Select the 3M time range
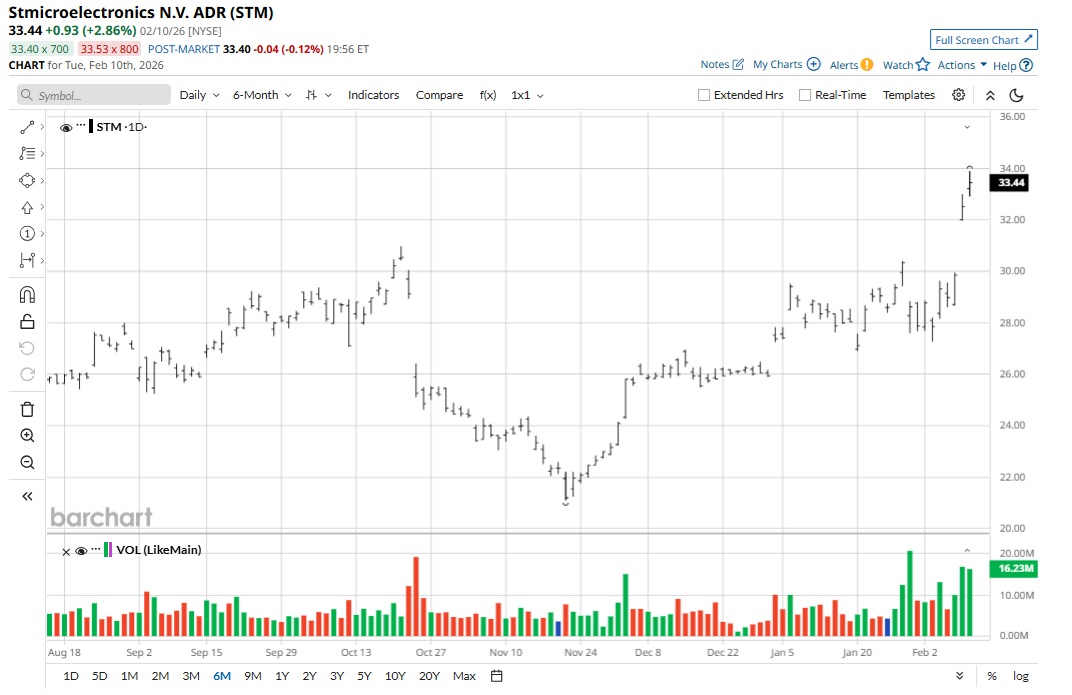 [191, 676]
